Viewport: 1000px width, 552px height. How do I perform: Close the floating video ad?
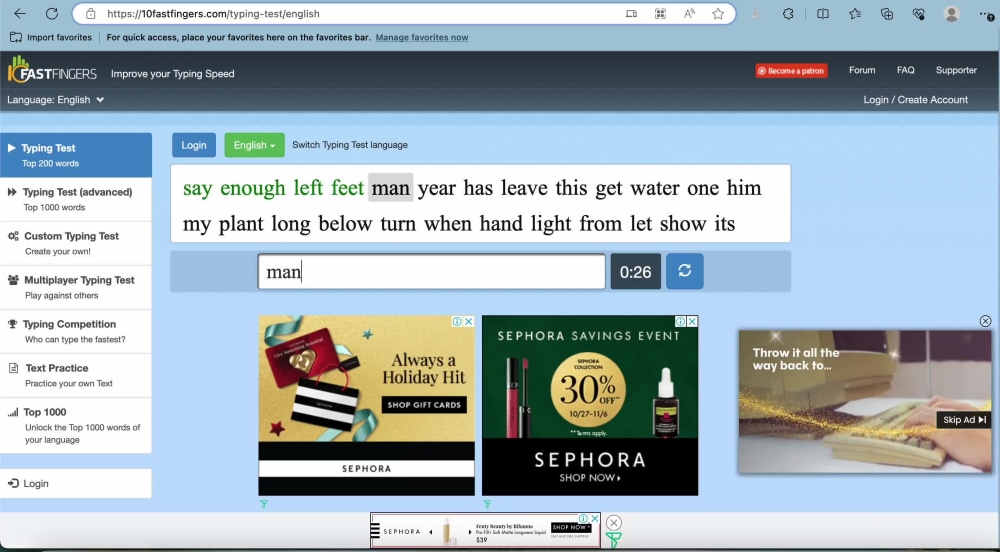(x=985, y=321)
